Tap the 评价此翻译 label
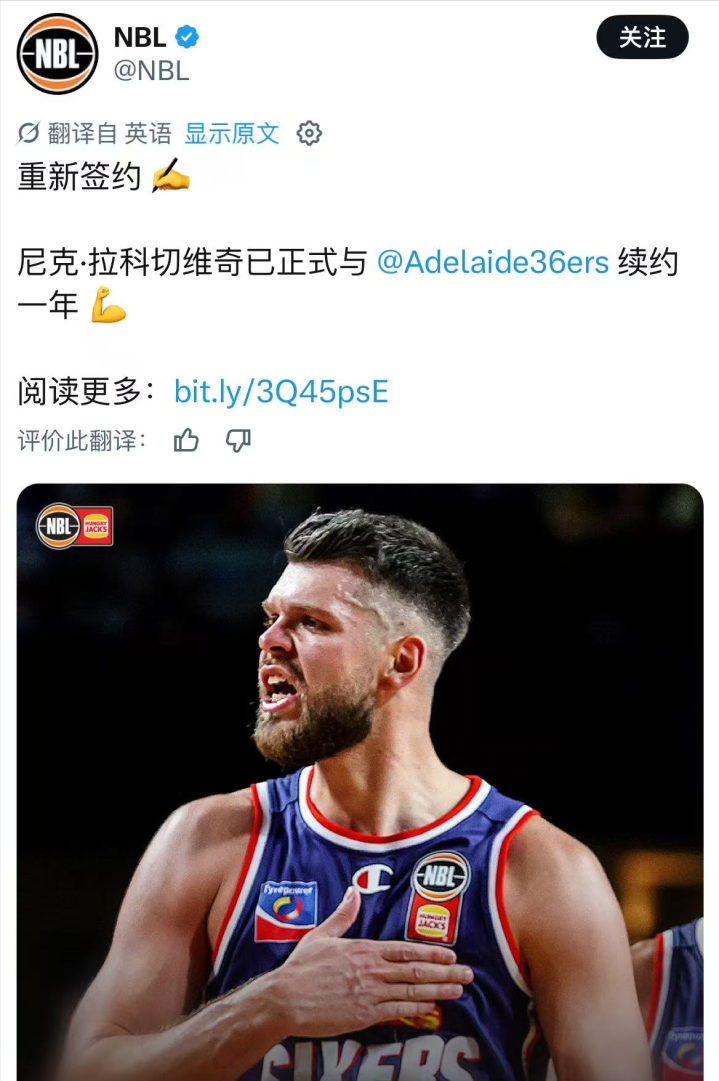The height and width of the screenshot is (1081, 719). [x=82, y=440]
